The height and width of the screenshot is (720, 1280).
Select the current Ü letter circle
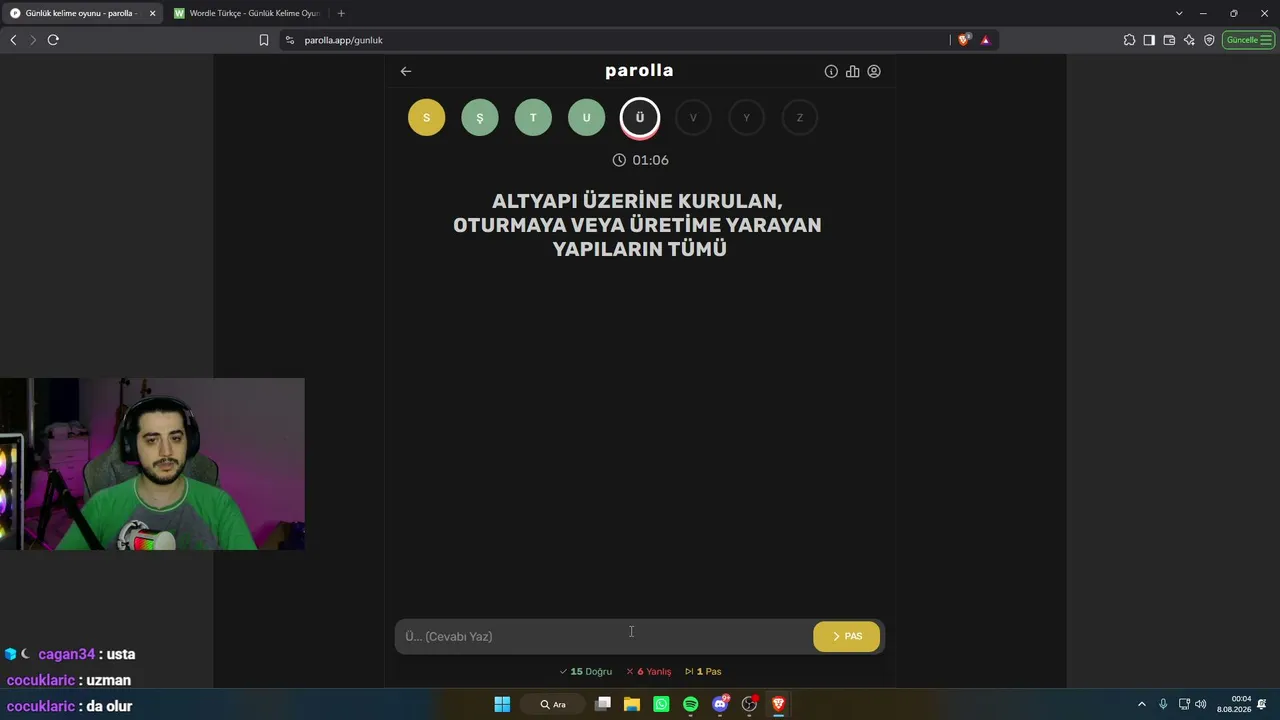[x=640, y=117]
